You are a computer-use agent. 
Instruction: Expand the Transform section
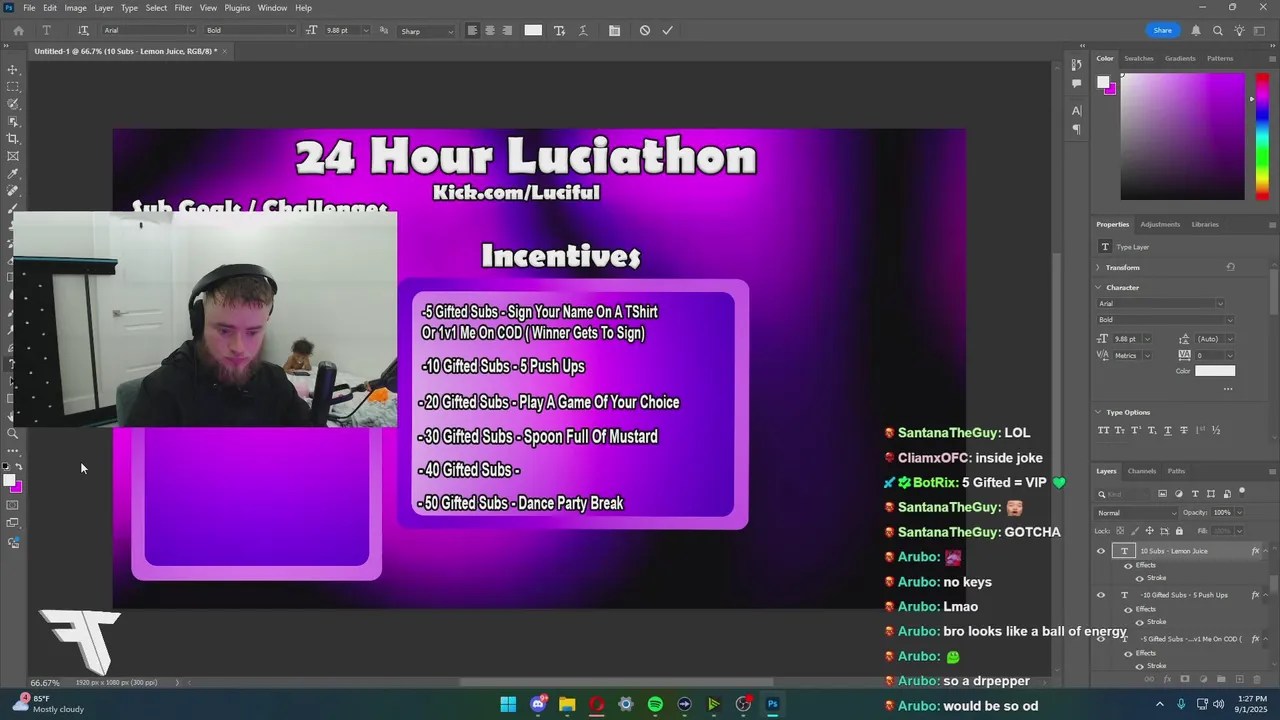[1098, 267]
